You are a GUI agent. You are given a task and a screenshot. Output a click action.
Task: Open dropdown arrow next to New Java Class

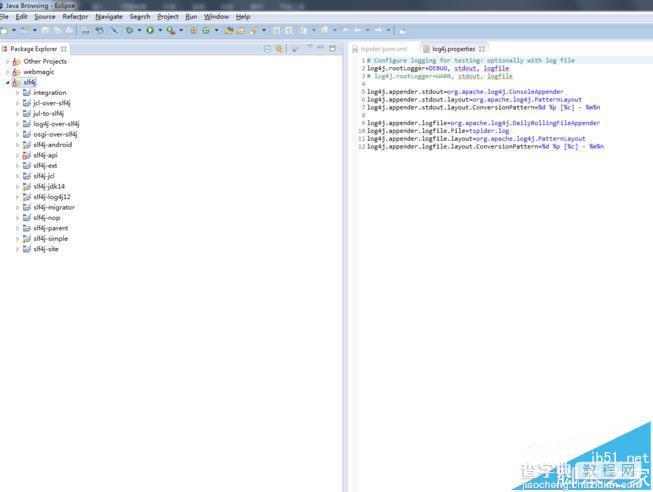click(216, 30)
